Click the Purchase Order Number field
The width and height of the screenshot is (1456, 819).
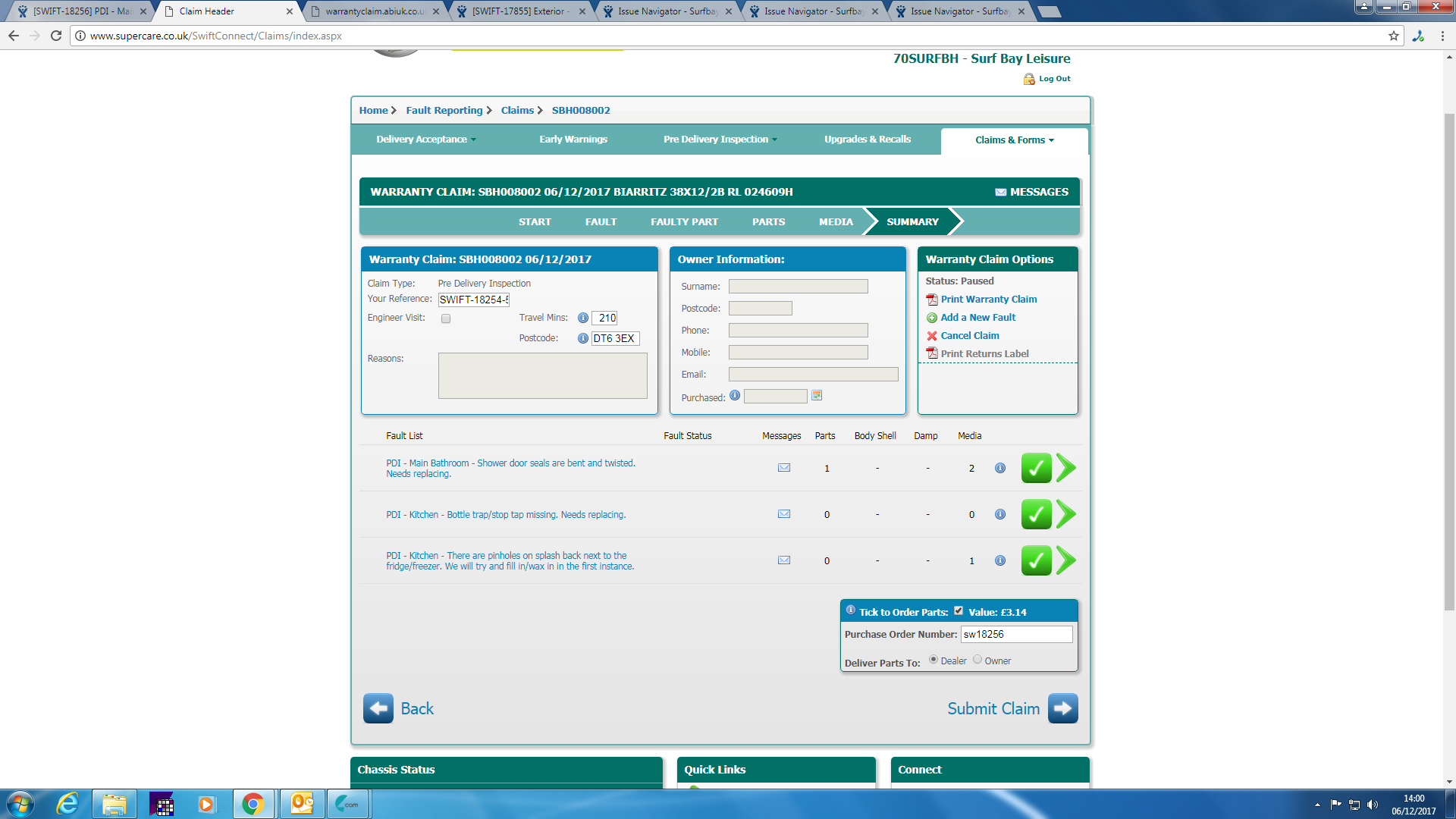[x=1016, y=635]
